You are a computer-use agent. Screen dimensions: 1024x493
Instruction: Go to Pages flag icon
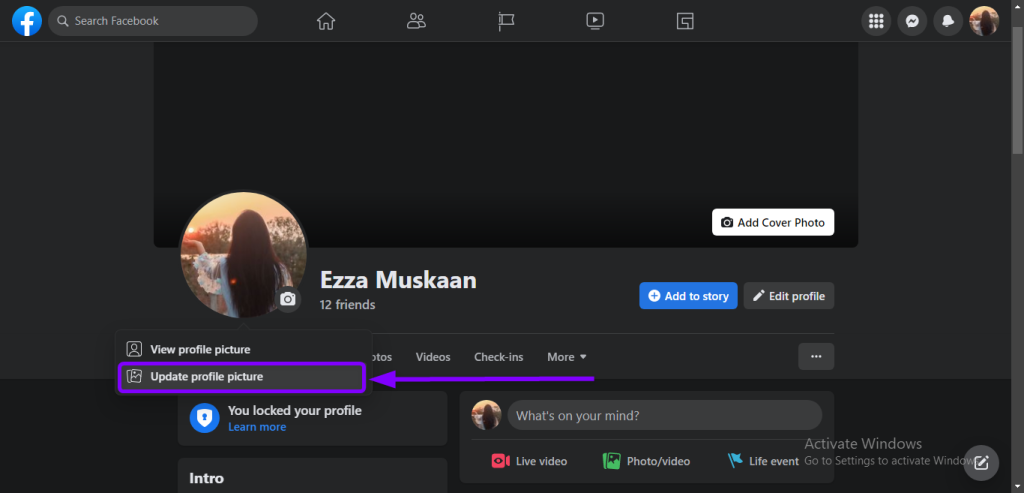(x=506, y=21)
